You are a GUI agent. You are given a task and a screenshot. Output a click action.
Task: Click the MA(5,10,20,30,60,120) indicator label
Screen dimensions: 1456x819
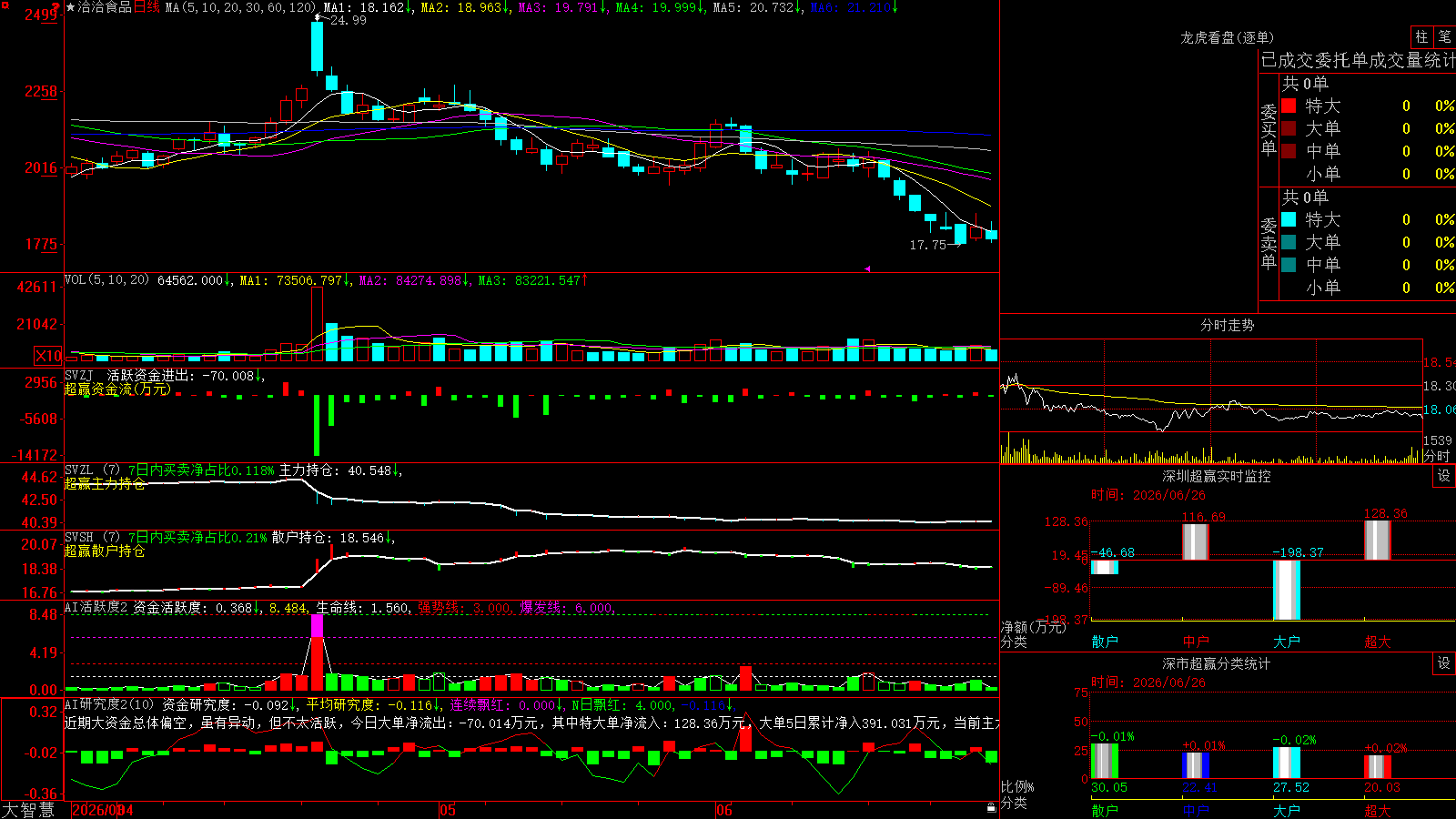click(241, 7)
